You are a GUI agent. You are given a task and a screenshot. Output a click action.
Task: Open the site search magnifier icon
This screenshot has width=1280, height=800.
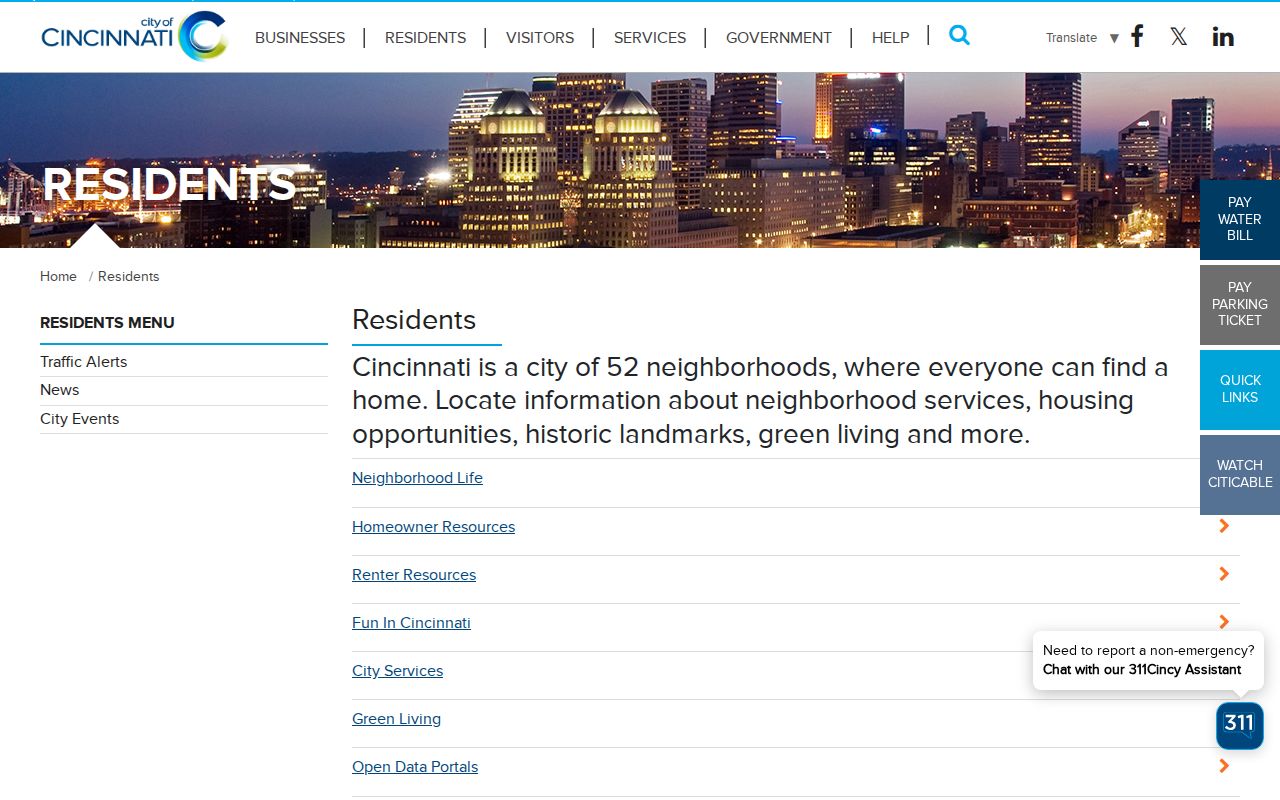tap(959, 35)
